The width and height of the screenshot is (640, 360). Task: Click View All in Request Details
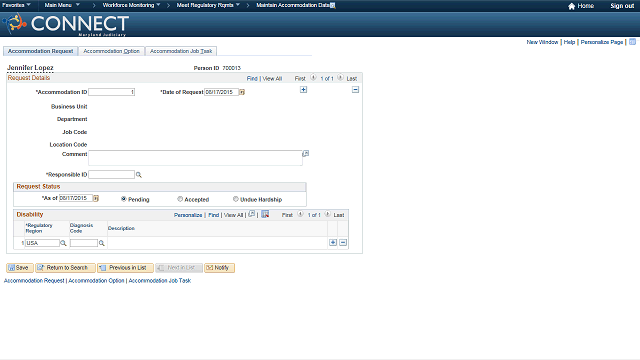coord(272,78)
